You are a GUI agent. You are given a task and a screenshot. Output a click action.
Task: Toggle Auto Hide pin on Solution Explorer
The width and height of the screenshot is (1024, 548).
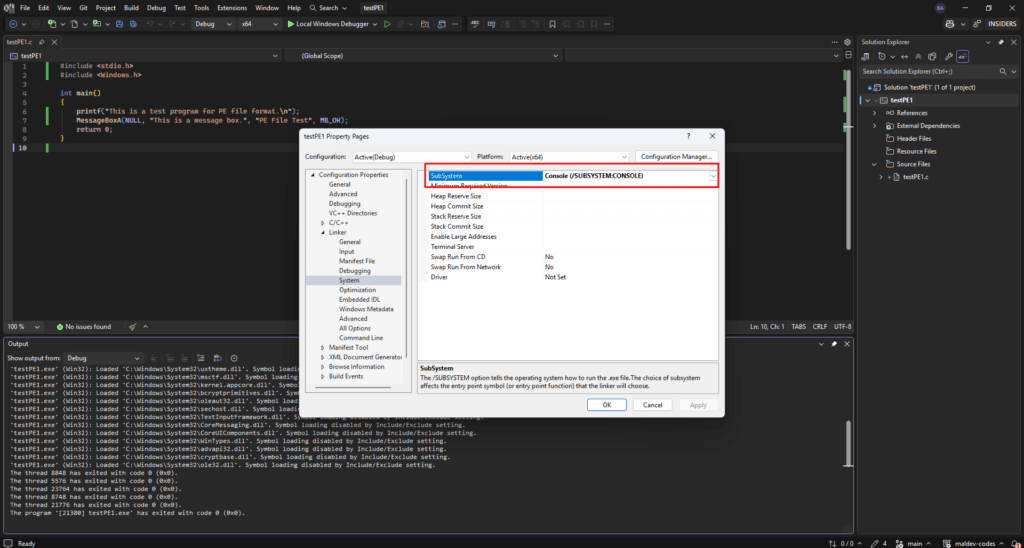coord(1003,41)
